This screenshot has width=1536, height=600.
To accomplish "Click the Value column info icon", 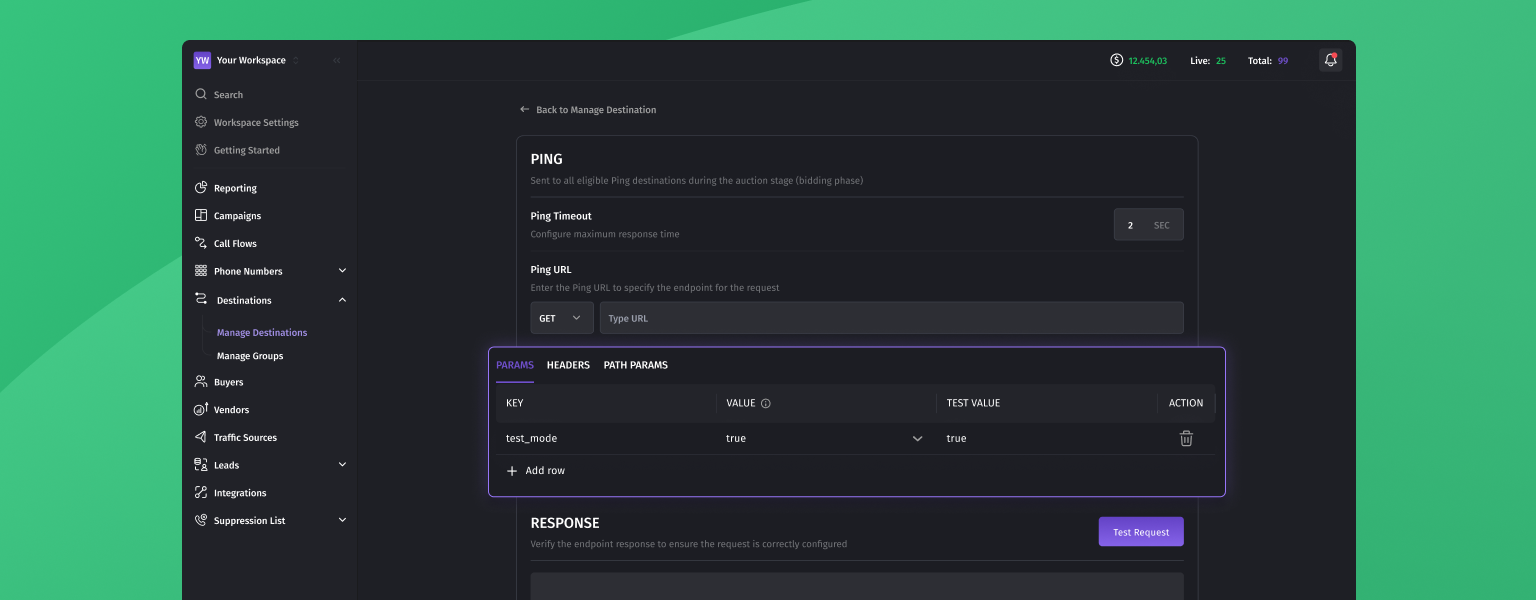I will (x=766, y=404).
